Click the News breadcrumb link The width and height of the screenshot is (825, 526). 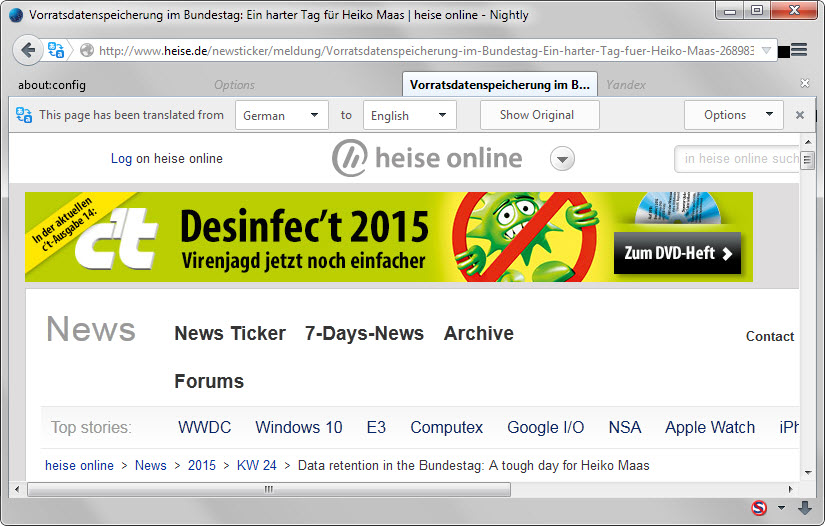point(150,466)
